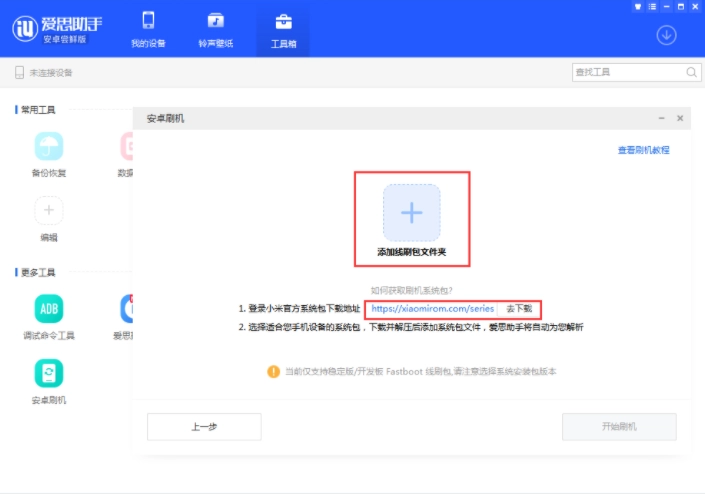Click the 爱思助手 logo in the header
Viewport: 705px width, 494px height.
click(x=26, y=29)
